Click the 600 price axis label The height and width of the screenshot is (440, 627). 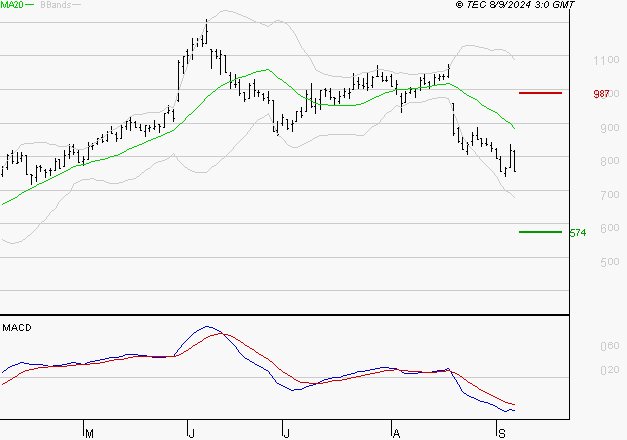tap(610, 228)
